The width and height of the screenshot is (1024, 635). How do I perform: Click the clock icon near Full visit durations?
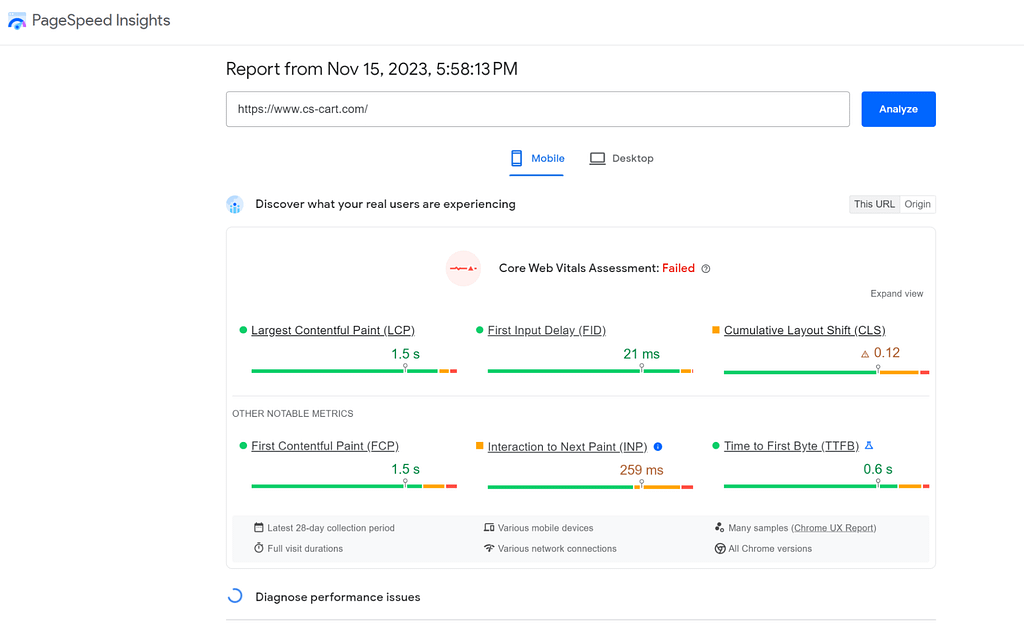pyautogui.click(x=257, y=548)
